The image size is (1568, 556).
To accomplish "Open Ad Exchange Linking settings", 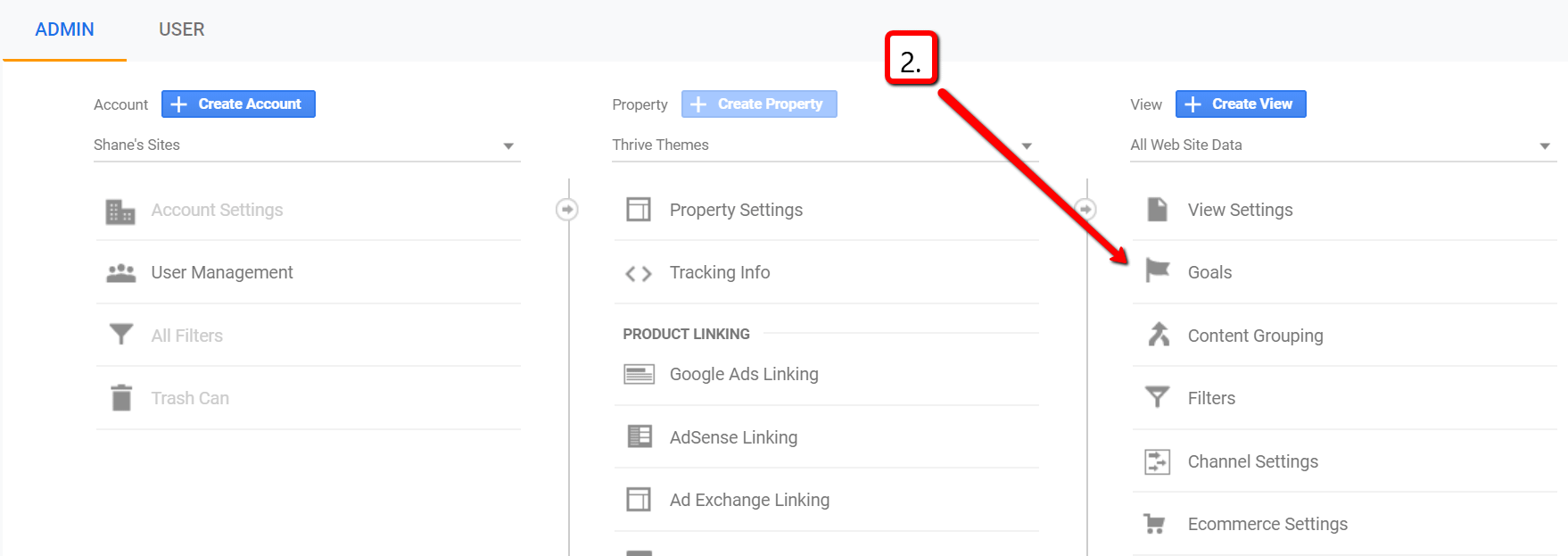I will tap(748, 500).
